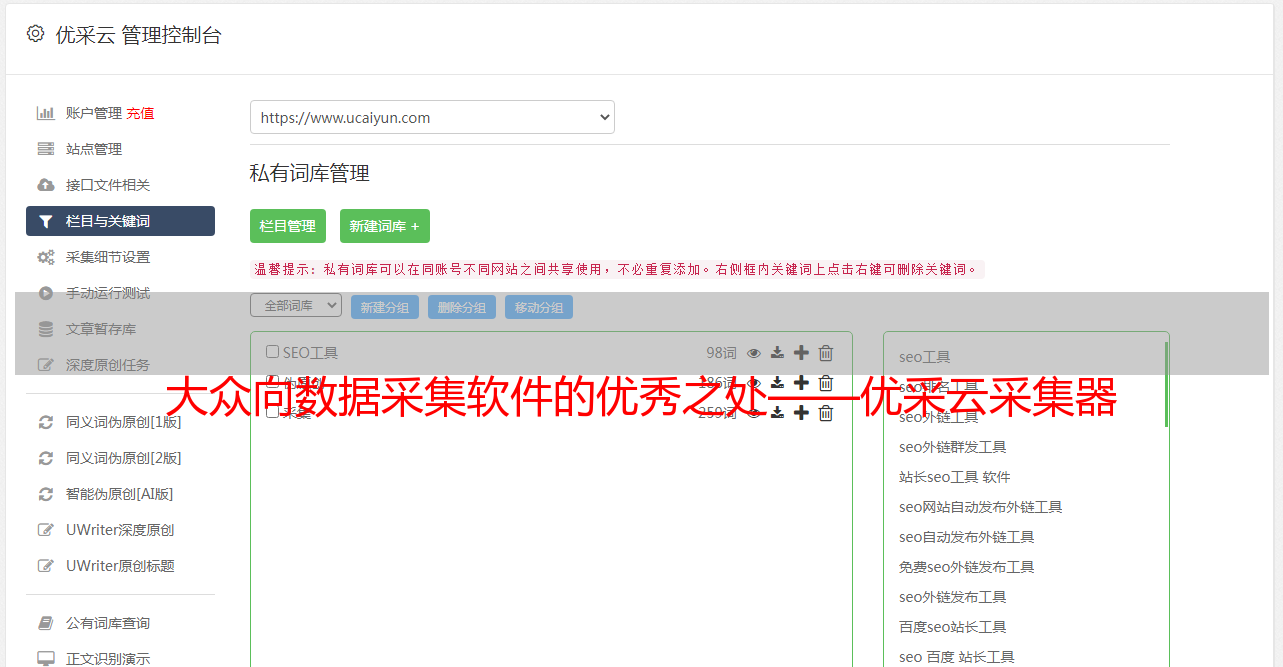Open 账户管理 via its bar chart icon

(45, 113)
